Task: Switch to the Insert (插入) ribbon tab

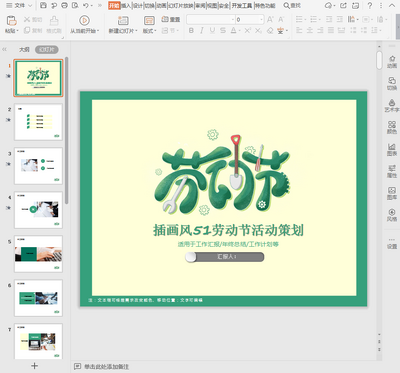Action: click(126, 6)
